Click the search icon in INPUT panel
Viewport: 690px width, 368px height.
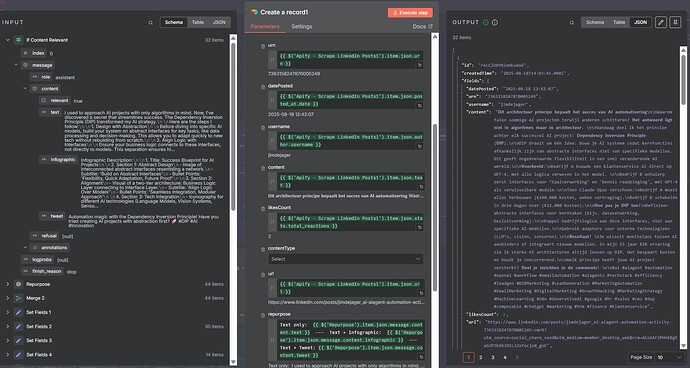(x=150, y=22)
